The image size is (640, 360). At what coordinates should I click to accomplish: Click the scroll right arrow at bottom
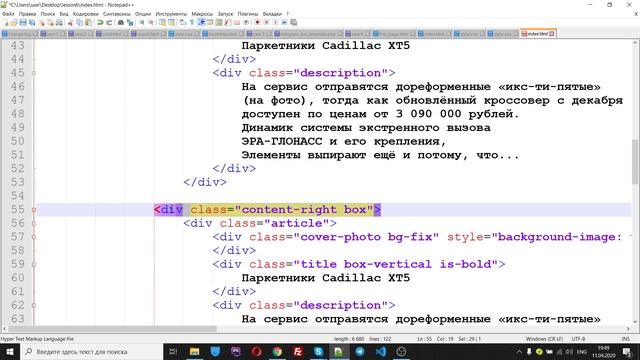click(628, 329)
